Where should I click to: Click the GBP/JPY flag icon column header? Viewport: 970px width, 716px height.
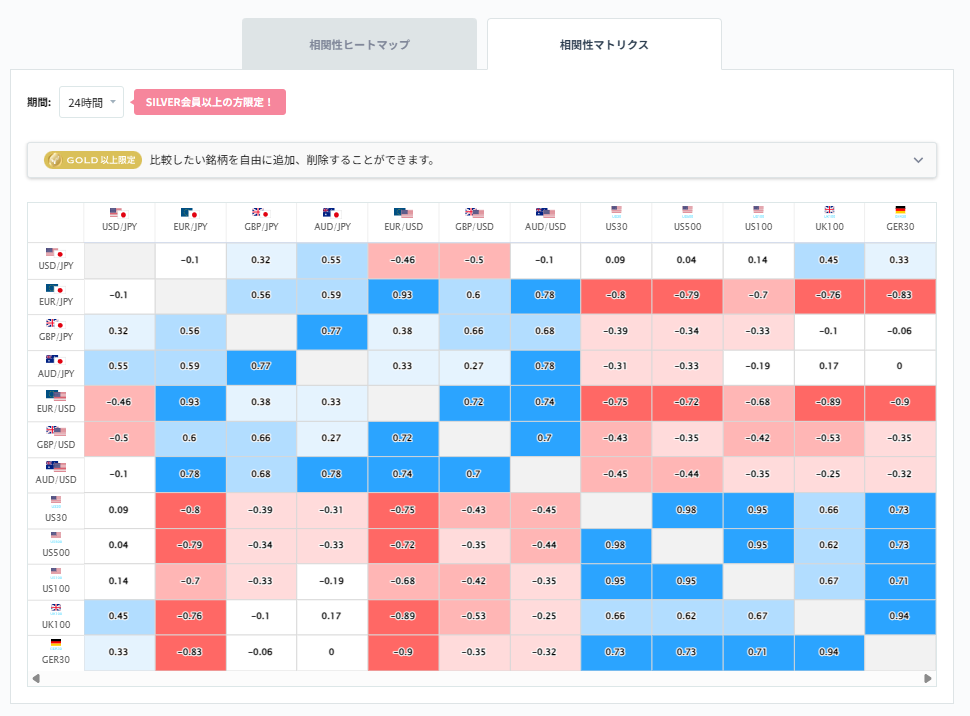[261, 213]
